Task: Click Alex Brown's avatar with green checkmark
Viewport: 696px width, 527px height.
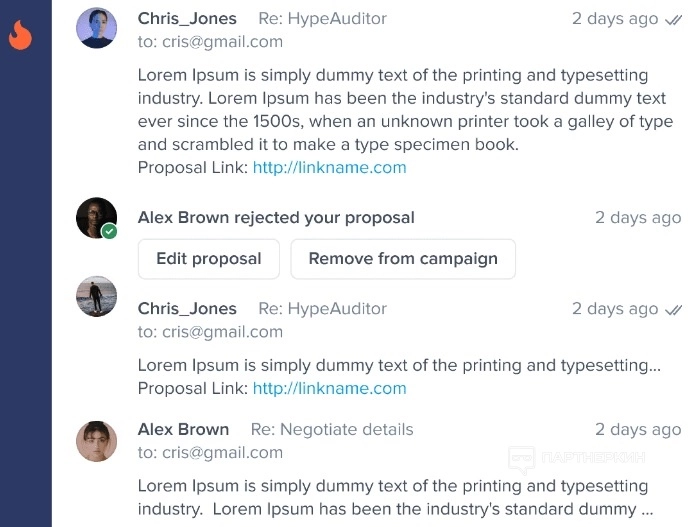Action: (97, 217)
